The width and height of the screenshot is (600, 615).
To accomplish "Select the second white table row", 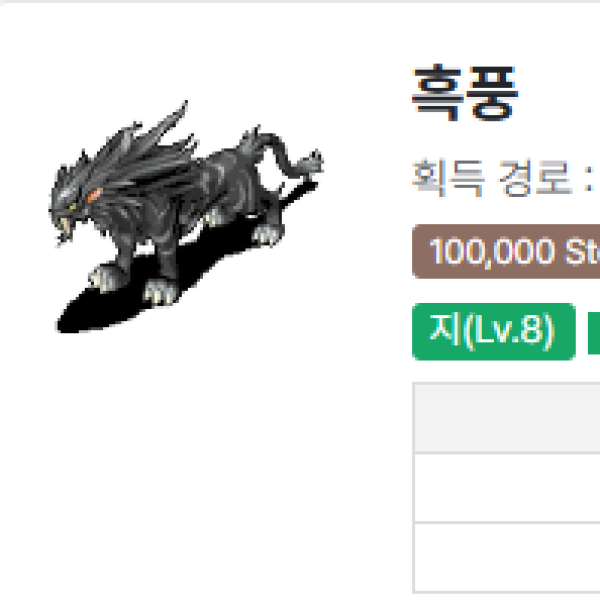I will [507, 557].
